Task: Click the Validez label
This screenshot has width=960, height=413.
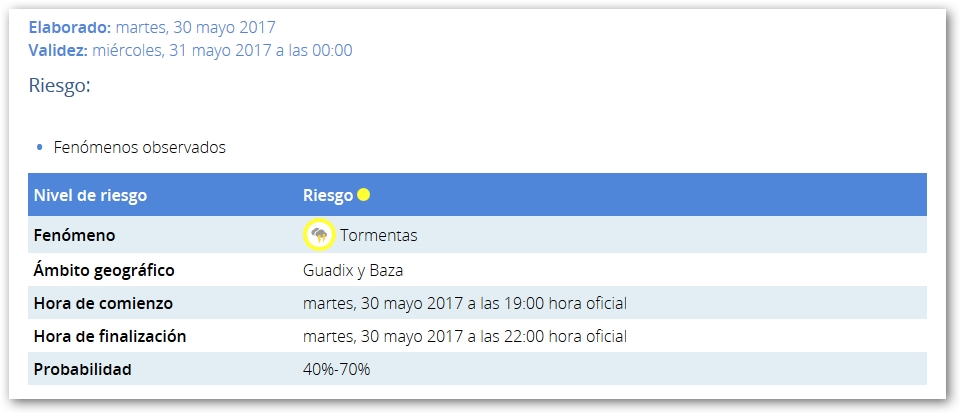Action: pyautogui.click(x=58, y=50)
